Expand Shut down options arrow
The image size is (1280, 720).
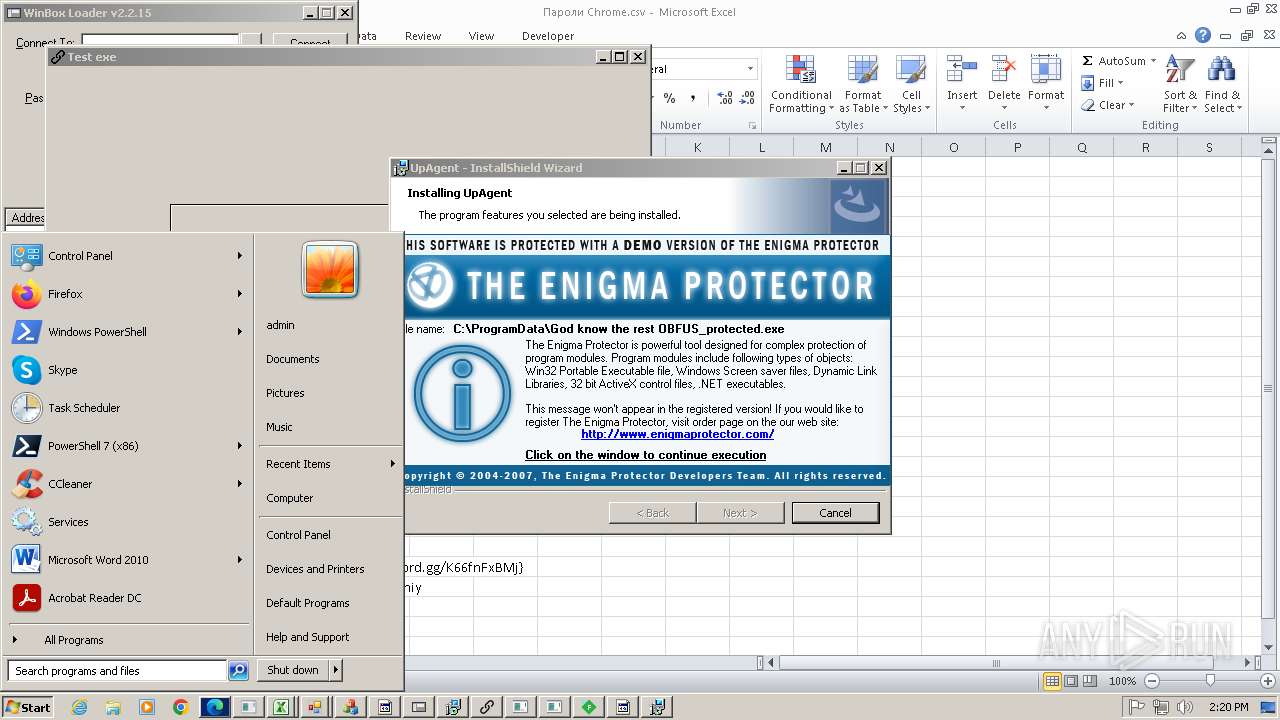(x=336, y=670)
